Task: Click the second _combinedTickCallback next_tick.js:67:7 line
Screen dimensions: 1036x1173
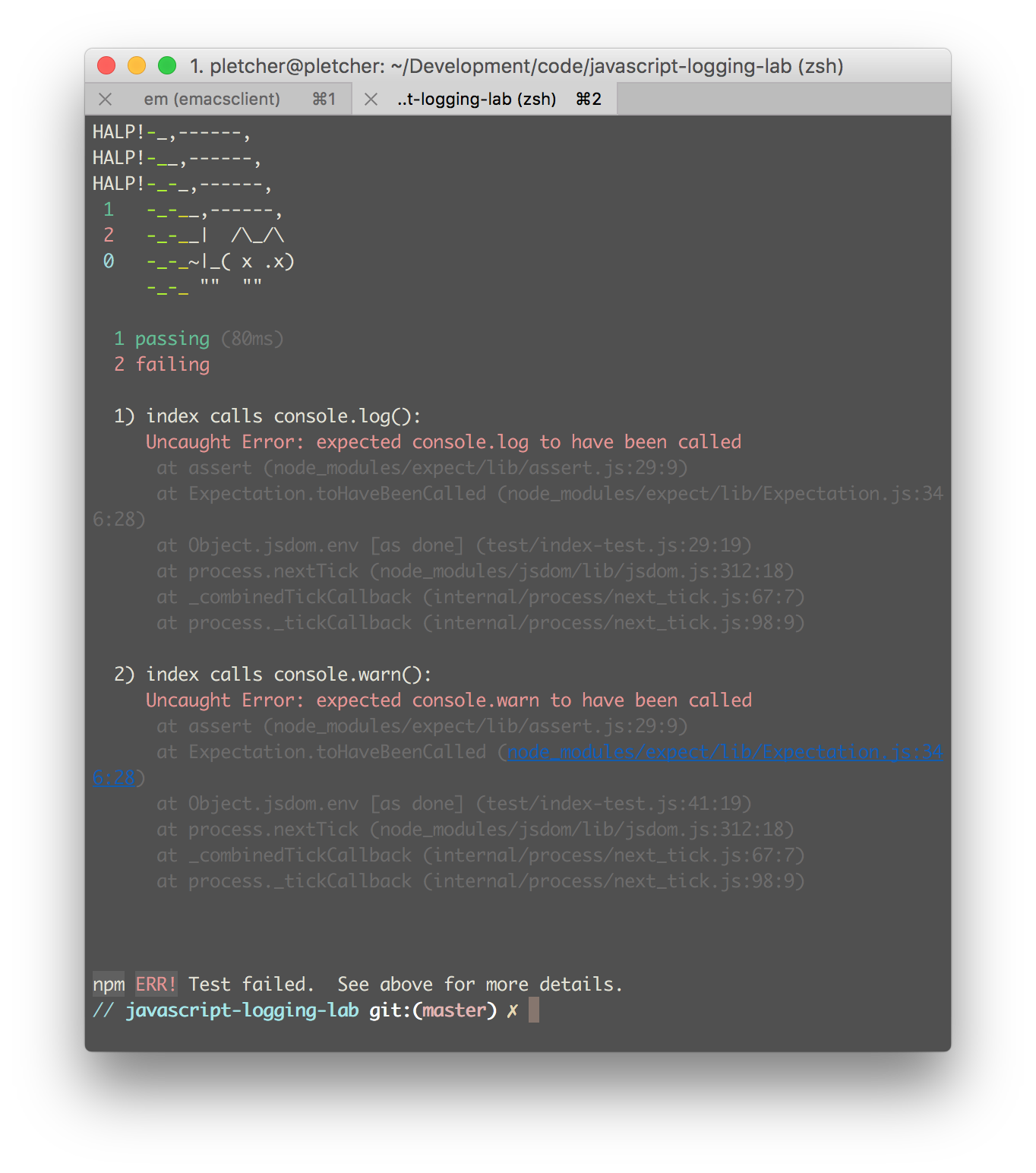Action: [x=481, y=855]
